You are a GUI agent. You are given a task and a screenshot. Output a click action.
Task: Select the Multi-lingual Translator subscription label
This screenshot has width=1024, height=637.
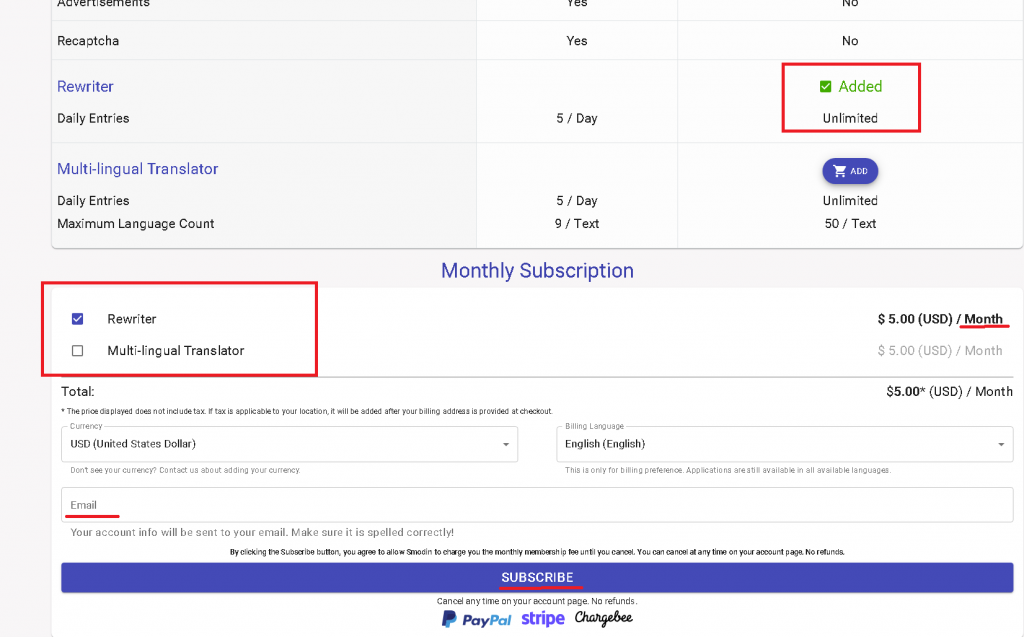coord(176,351)
